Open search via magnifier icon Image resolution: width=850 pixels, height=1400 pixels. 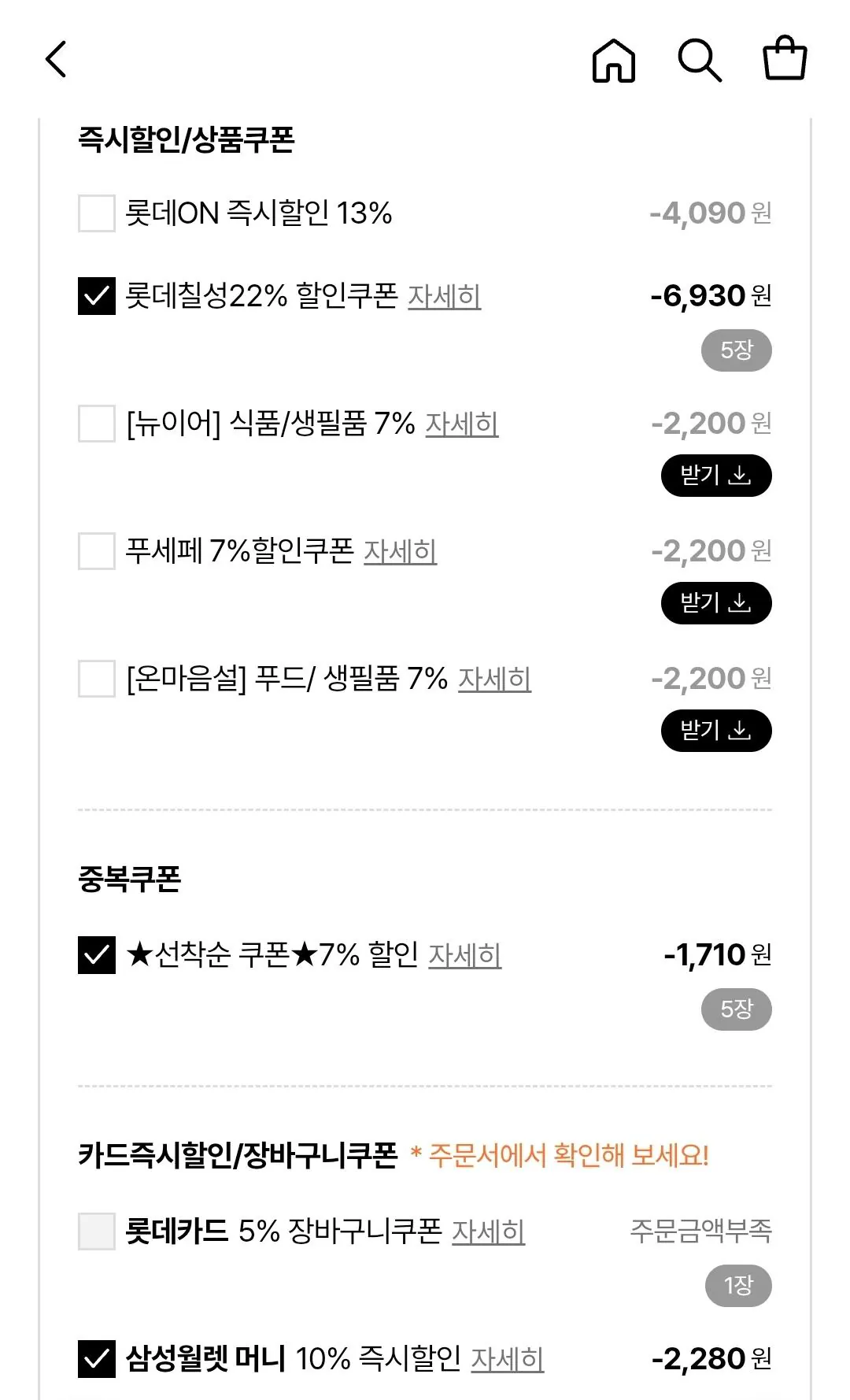(699, 61)
